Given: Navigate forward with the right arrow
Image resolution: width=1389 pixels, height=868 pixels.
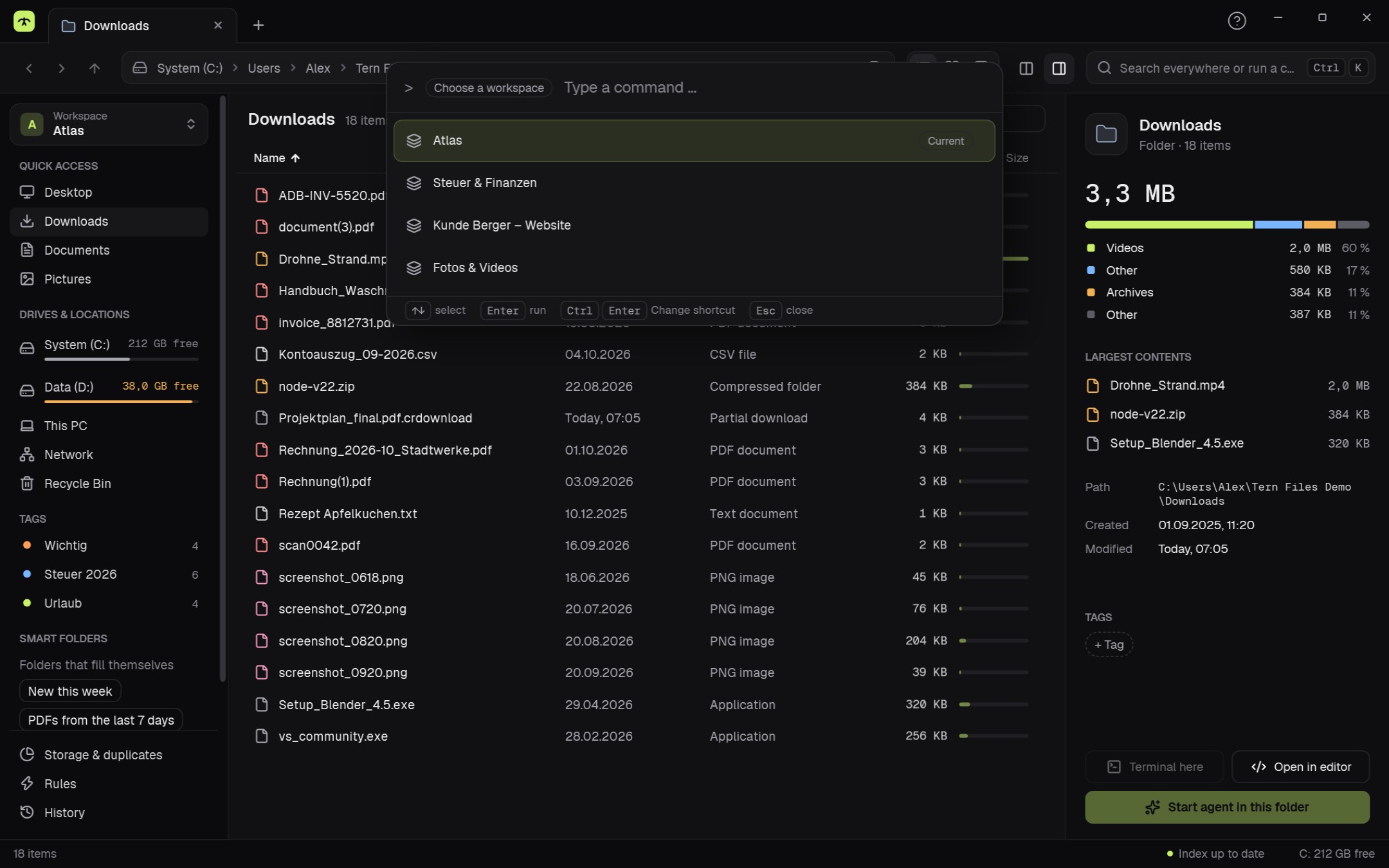Looking at the screenshot, I should point(61,68).
